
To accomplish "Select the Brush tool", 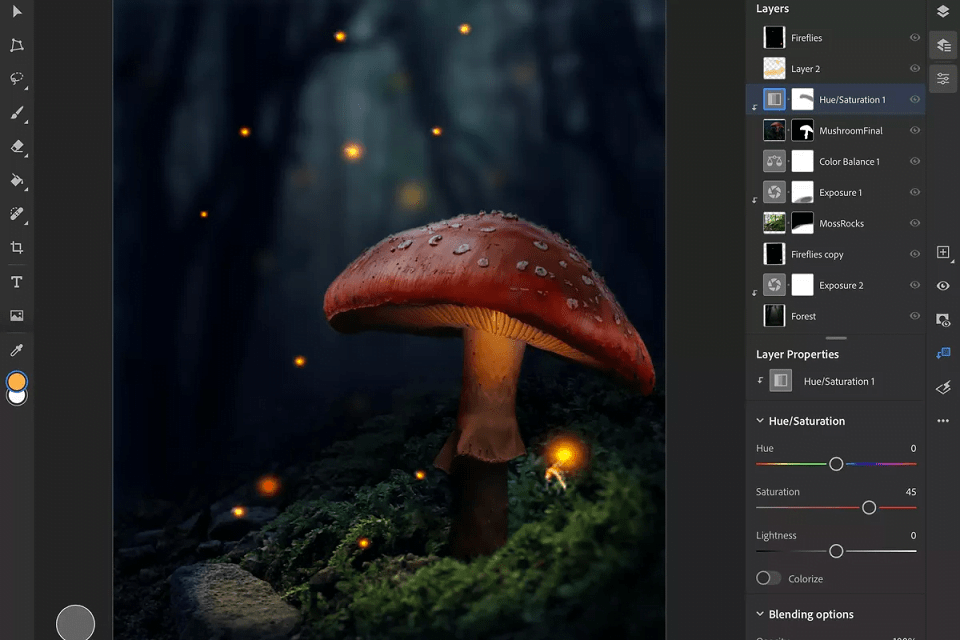I will [x=17, y=113].
